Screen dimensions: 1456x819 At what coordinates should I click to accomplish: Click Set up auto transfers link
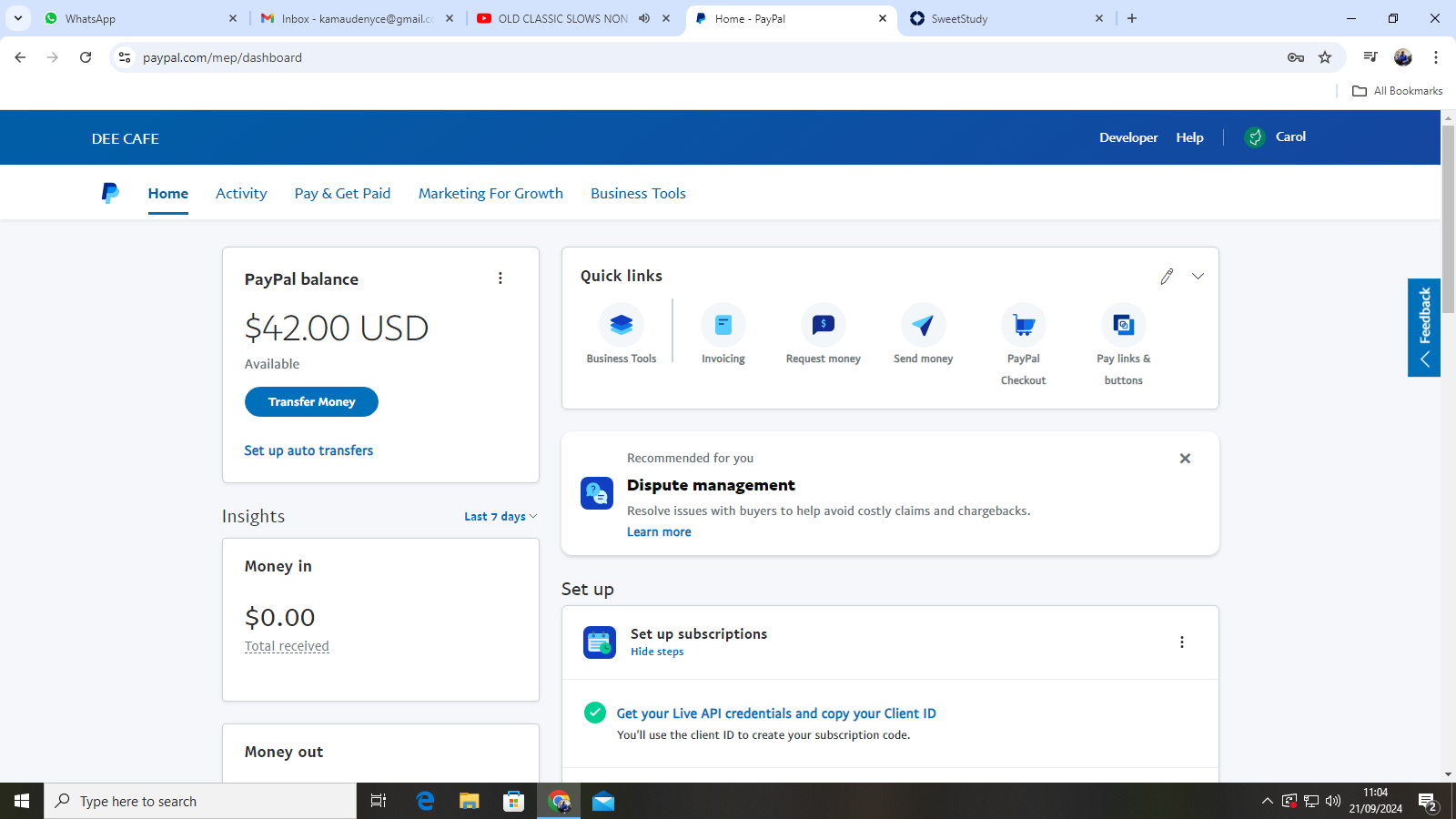308,450
